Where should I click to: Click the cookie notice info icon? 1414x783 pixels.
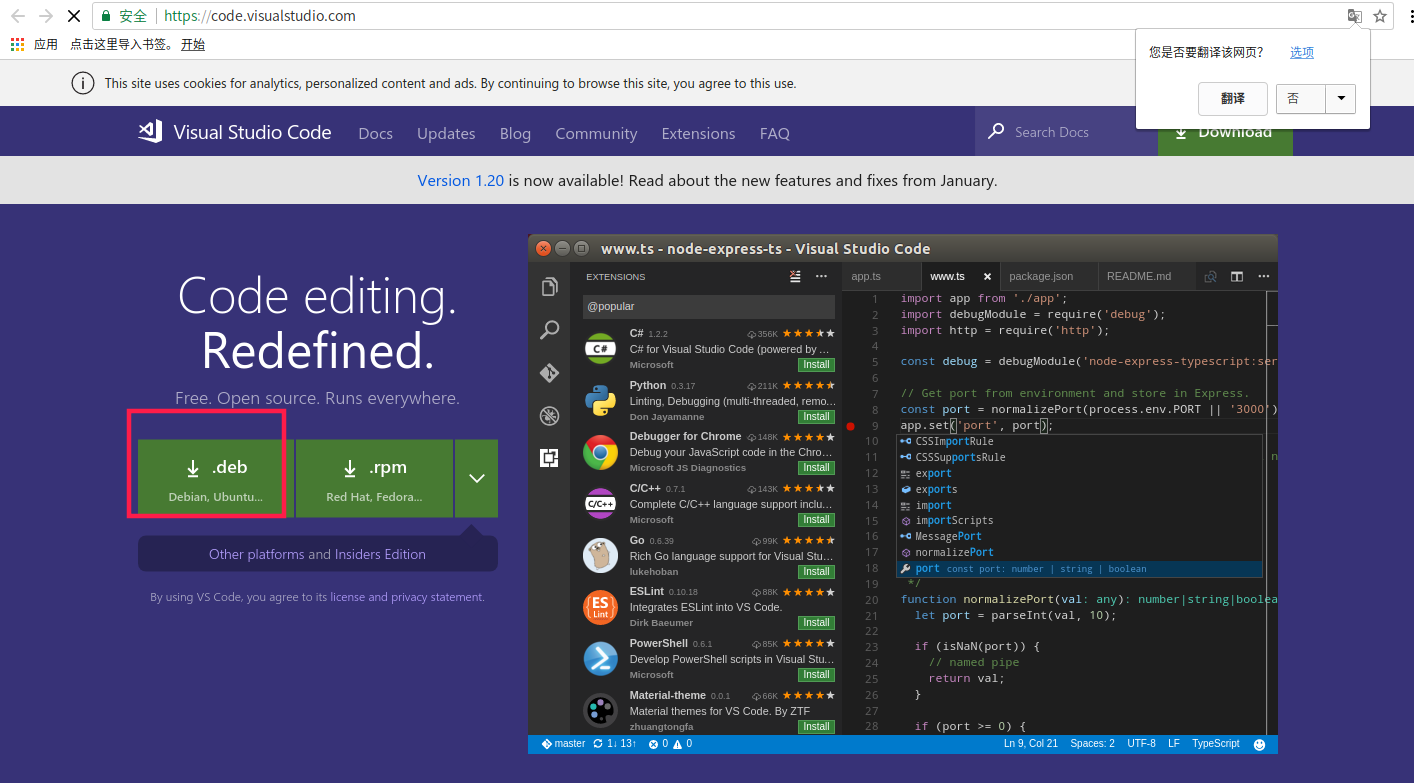coord(83,83)
